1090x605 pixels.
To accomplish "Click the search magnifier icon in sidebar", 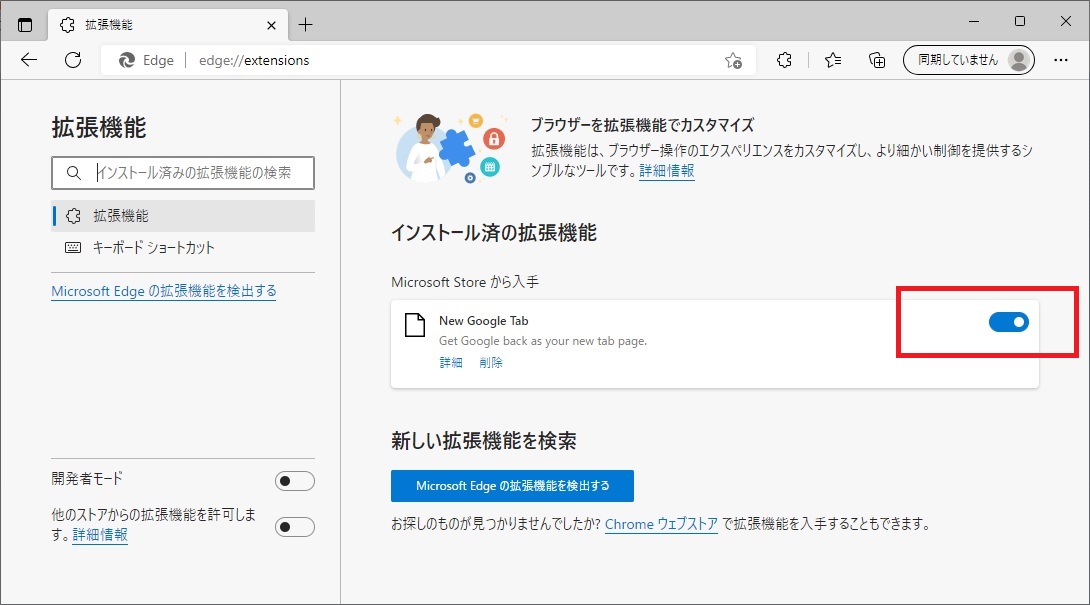I will pos(74,172).
